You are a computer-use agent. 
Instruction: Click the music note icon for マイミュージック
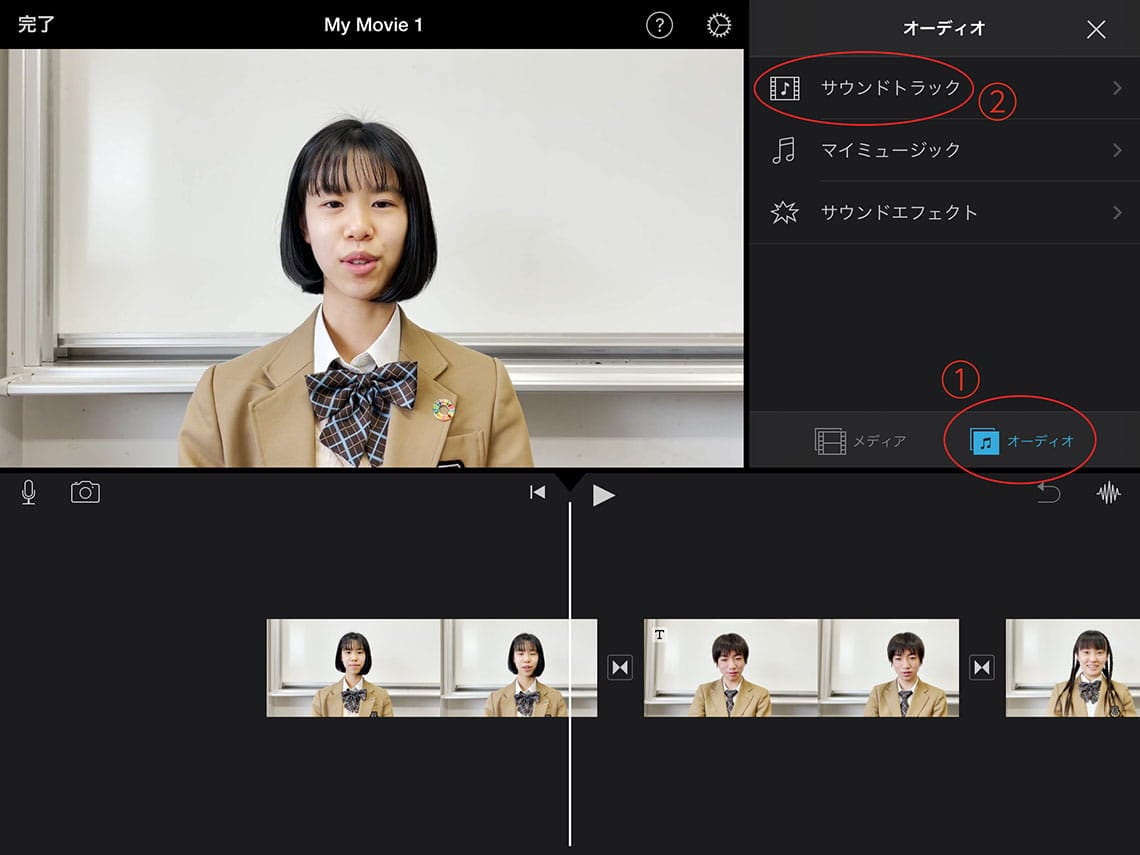pos(784,150)
